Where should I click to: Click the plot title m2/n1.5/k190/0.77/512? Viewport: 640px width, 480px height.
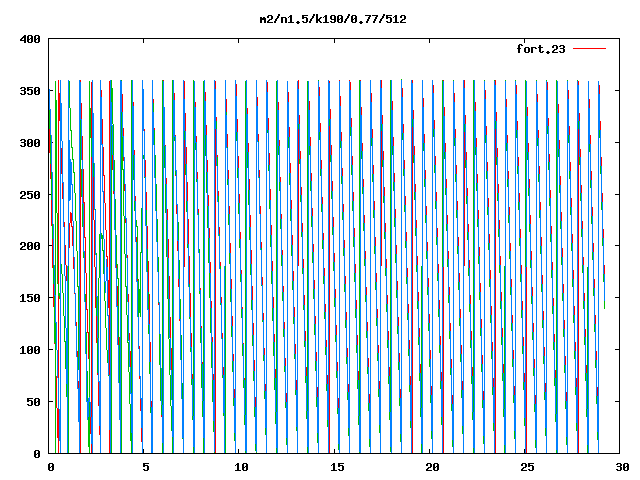click(x=333, y=19)
